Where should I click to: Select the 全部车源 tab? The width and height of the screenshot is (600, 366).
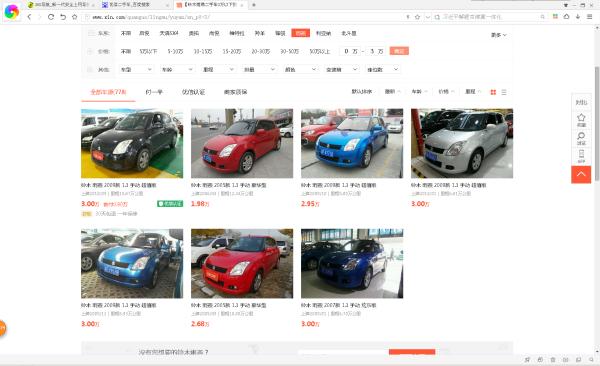point(108,92)
